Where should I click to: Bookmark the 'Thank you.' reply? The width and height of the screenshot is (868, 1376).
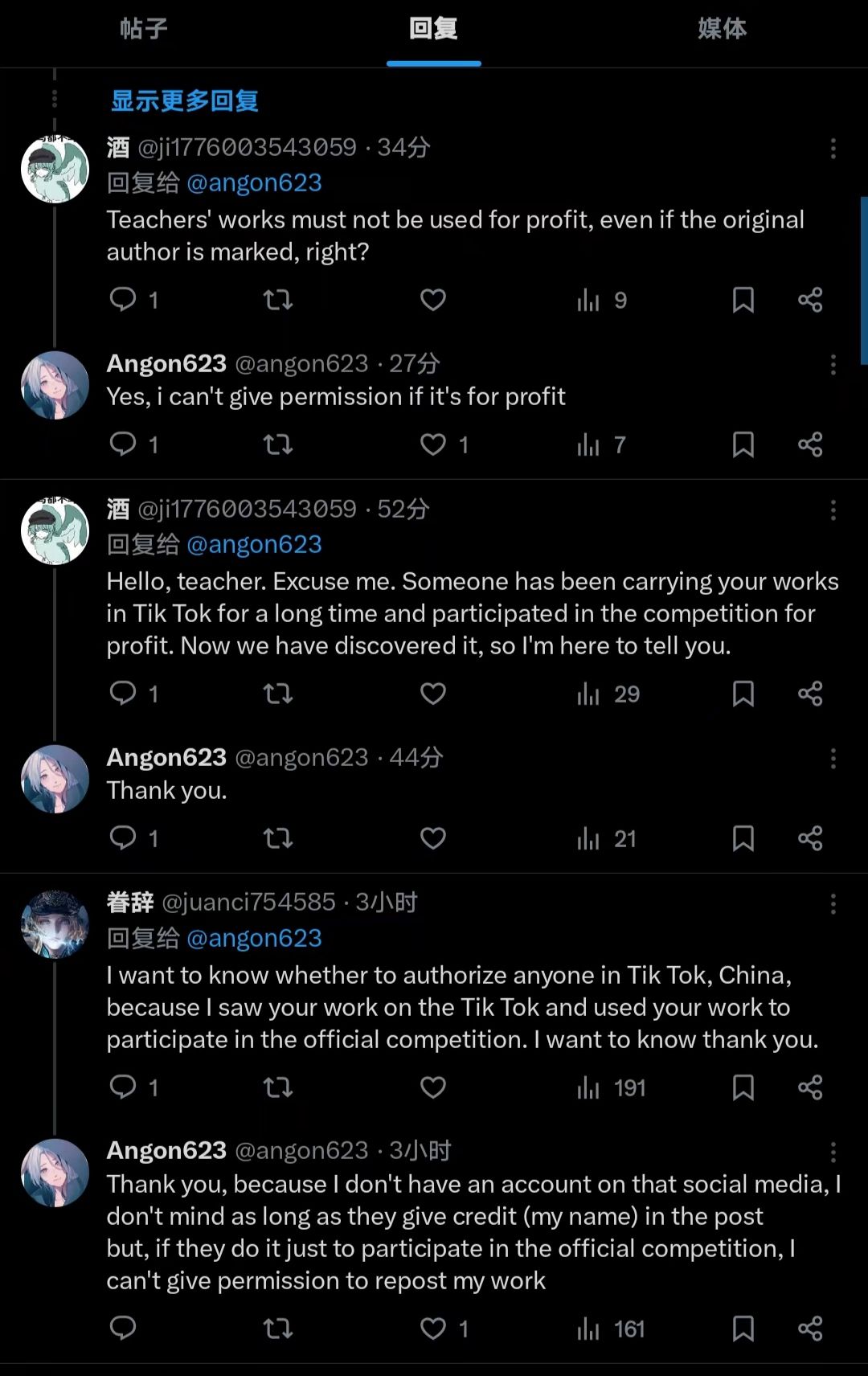tap(743, 838)
